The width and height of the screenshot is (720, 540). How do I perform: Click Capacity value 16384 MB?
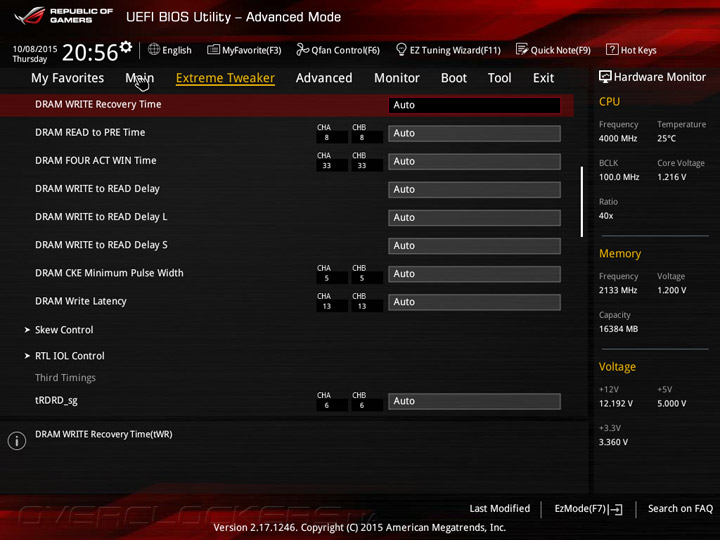pyautogui.click(x=619, y=329)
